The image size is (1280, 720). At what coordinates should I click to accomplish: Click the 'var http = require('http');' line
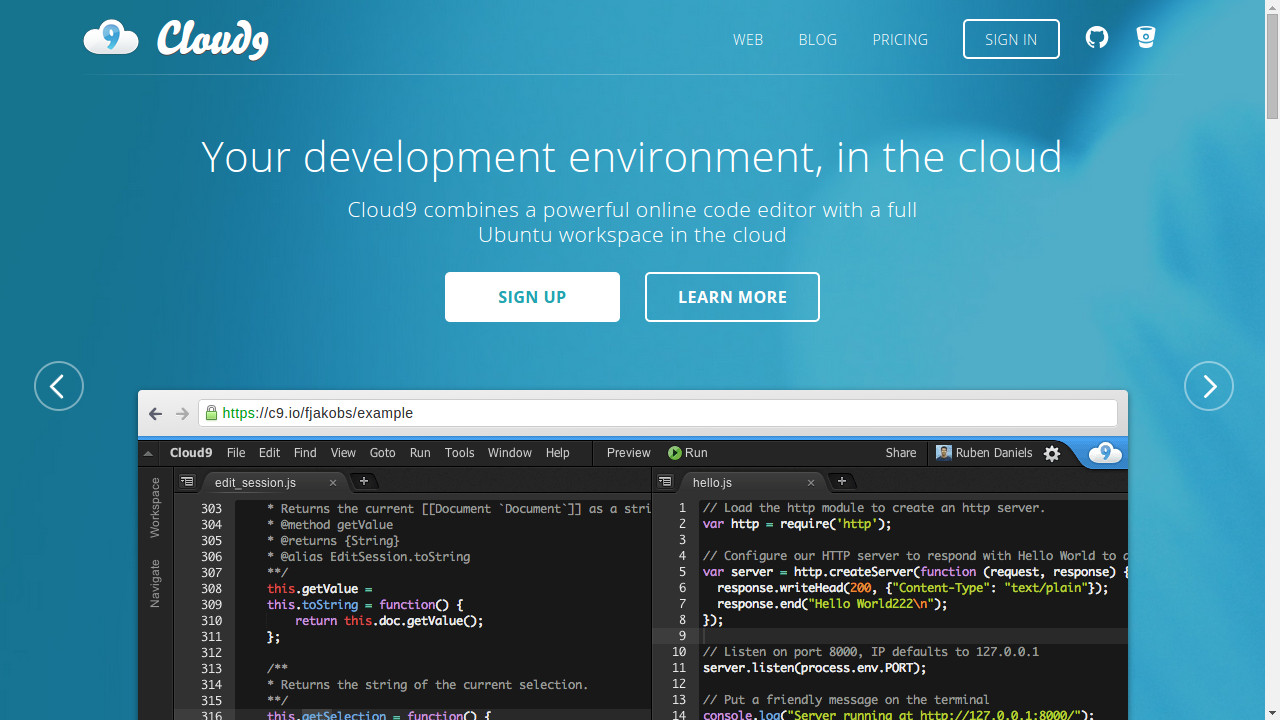pos(796,524)
